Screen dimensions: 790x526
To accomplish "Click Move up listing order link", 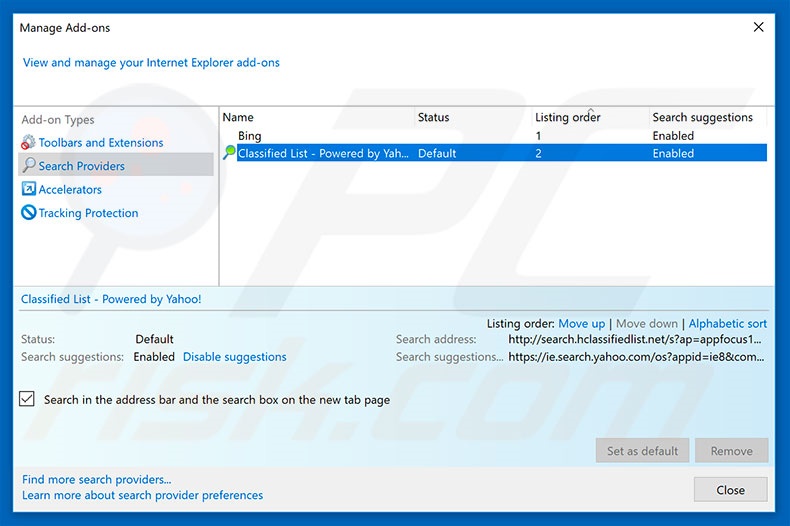I will coord(581,324).
